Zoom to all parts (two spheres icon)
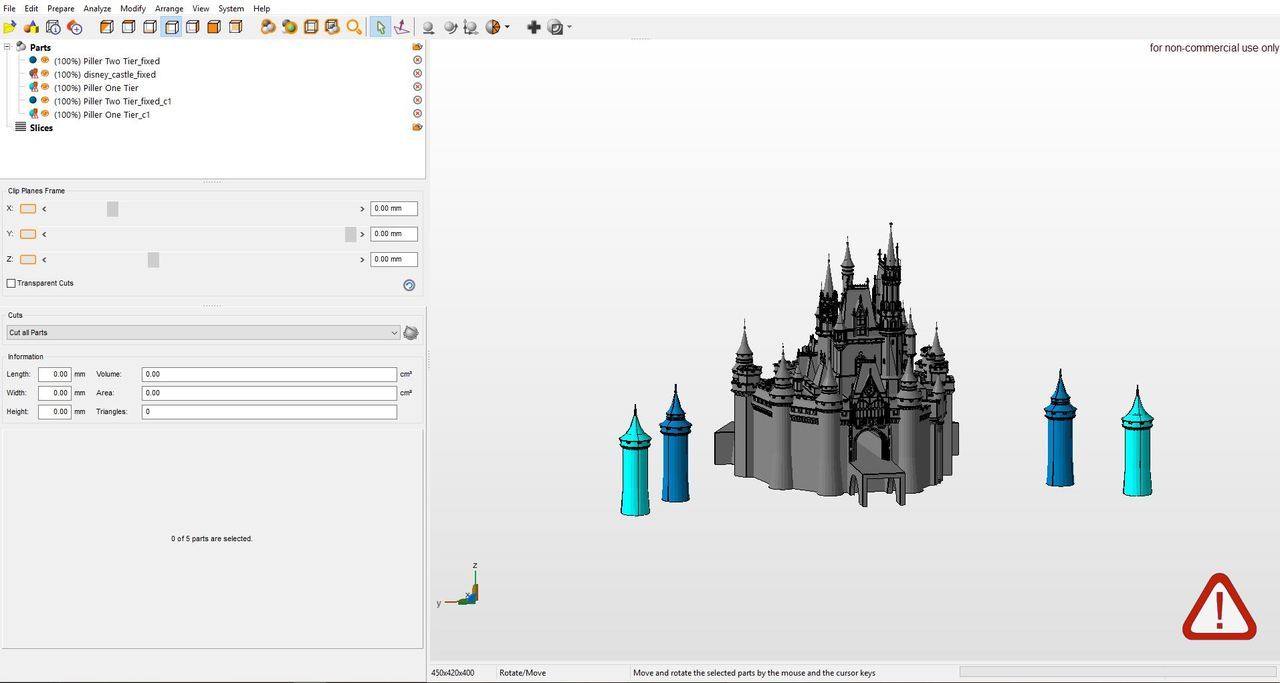The image size is (1280, 683). coord(268,27)
